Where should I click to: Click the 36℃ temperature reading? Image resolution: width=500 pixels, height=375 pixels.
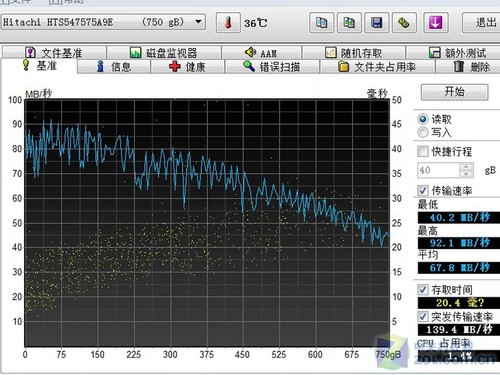click(x=256, y=23)
